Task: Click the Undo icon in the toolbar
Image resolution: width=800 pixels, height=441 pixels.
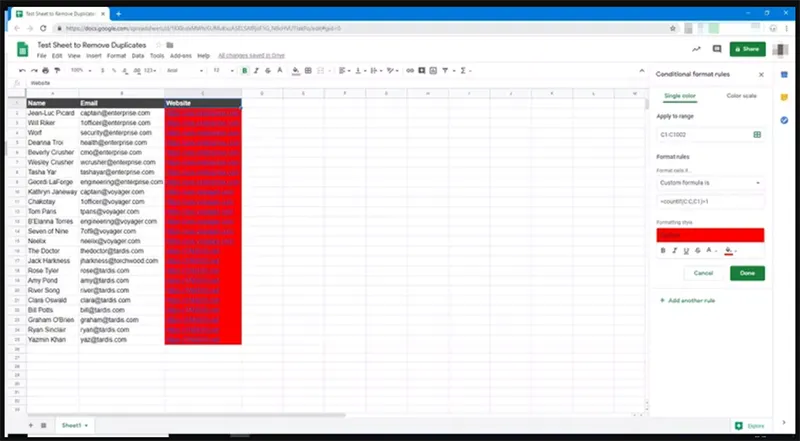Action: click(x=22, y=70)
